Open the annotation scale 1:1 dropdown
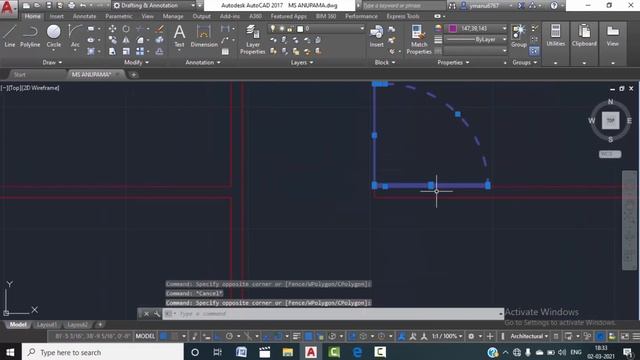Viewport: 640px width, 360px height. 447,336
